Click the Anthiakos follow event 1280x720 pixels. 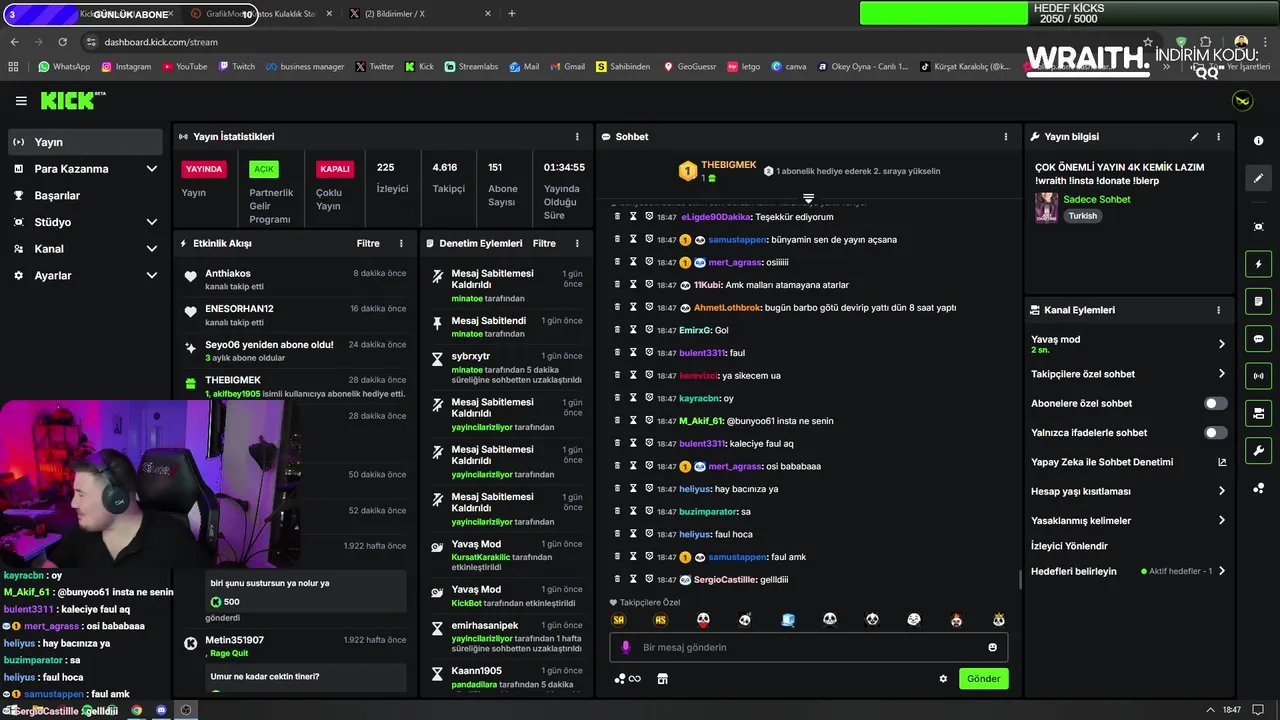click(295, 279)
